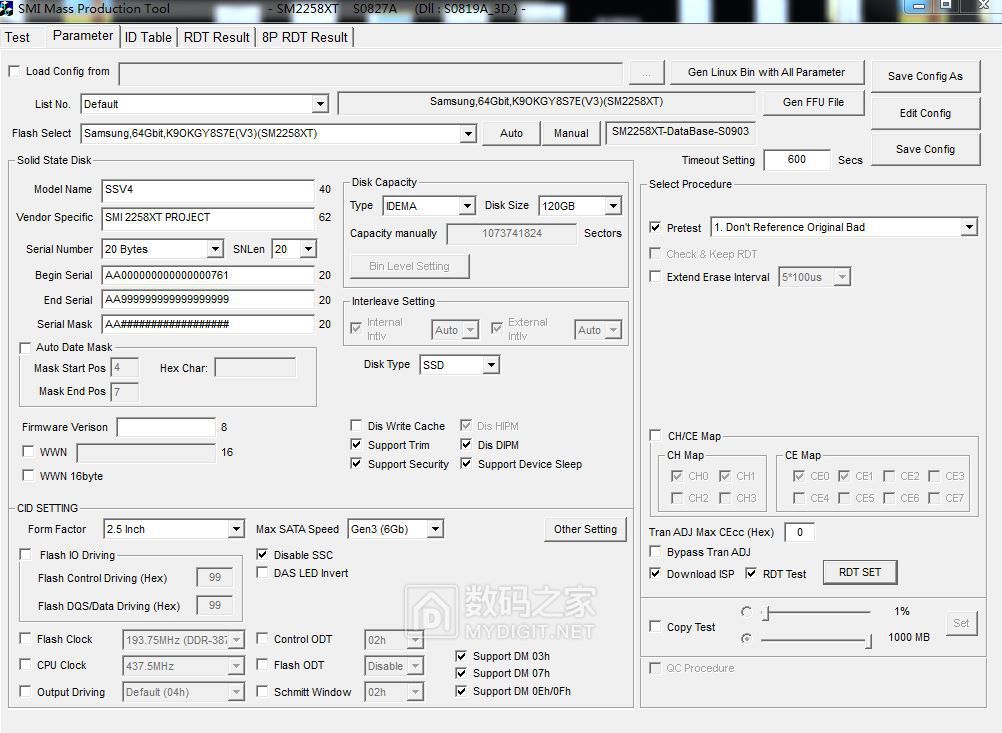Image resolution: width=1002 pixels, height=733 pixels.
Task: Click the SMI Mass Production Tool title icon
Action: [x=8, y=8]
